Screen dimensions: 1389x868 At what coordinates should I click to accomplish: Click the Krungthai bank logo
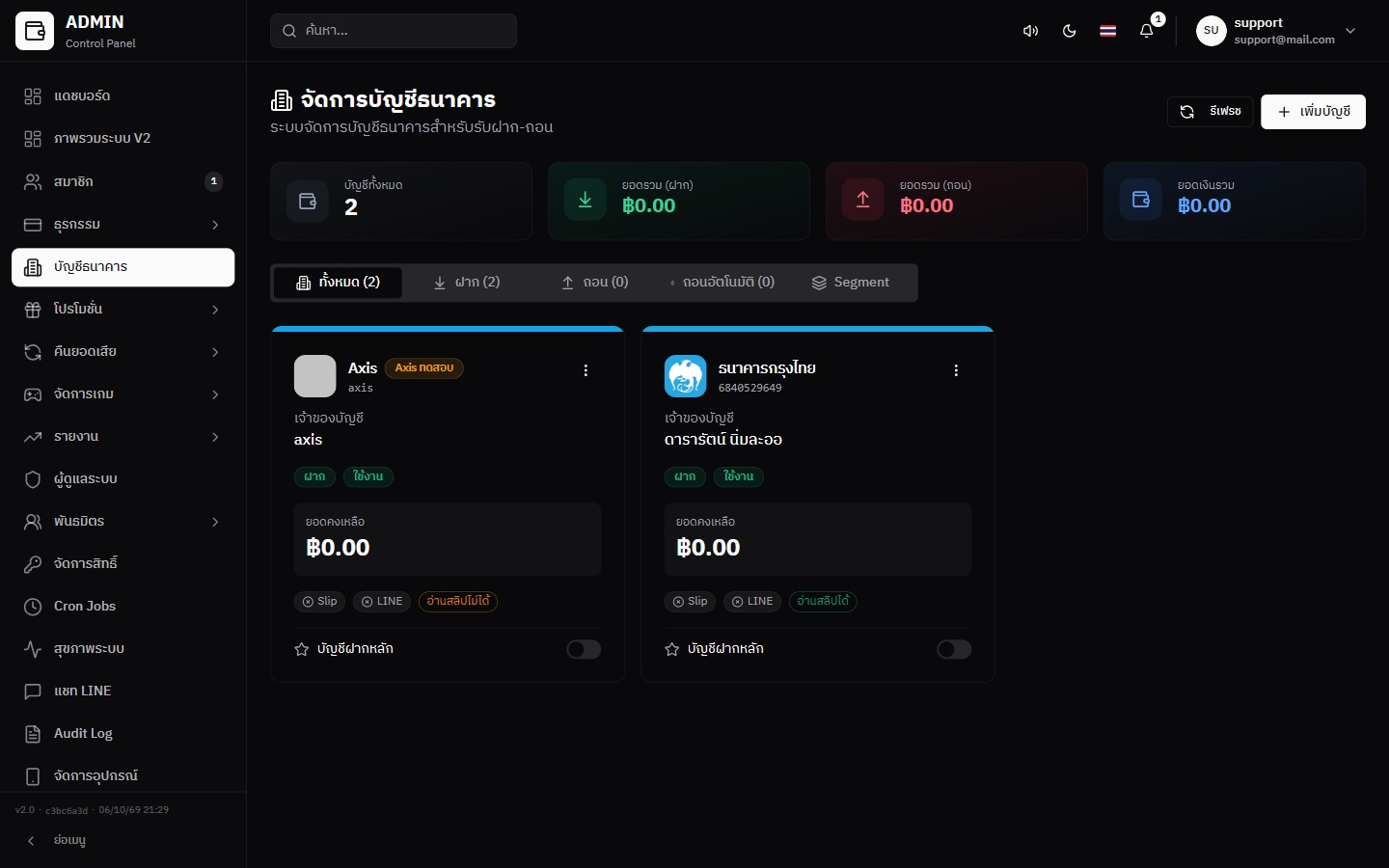pos(686,376)
